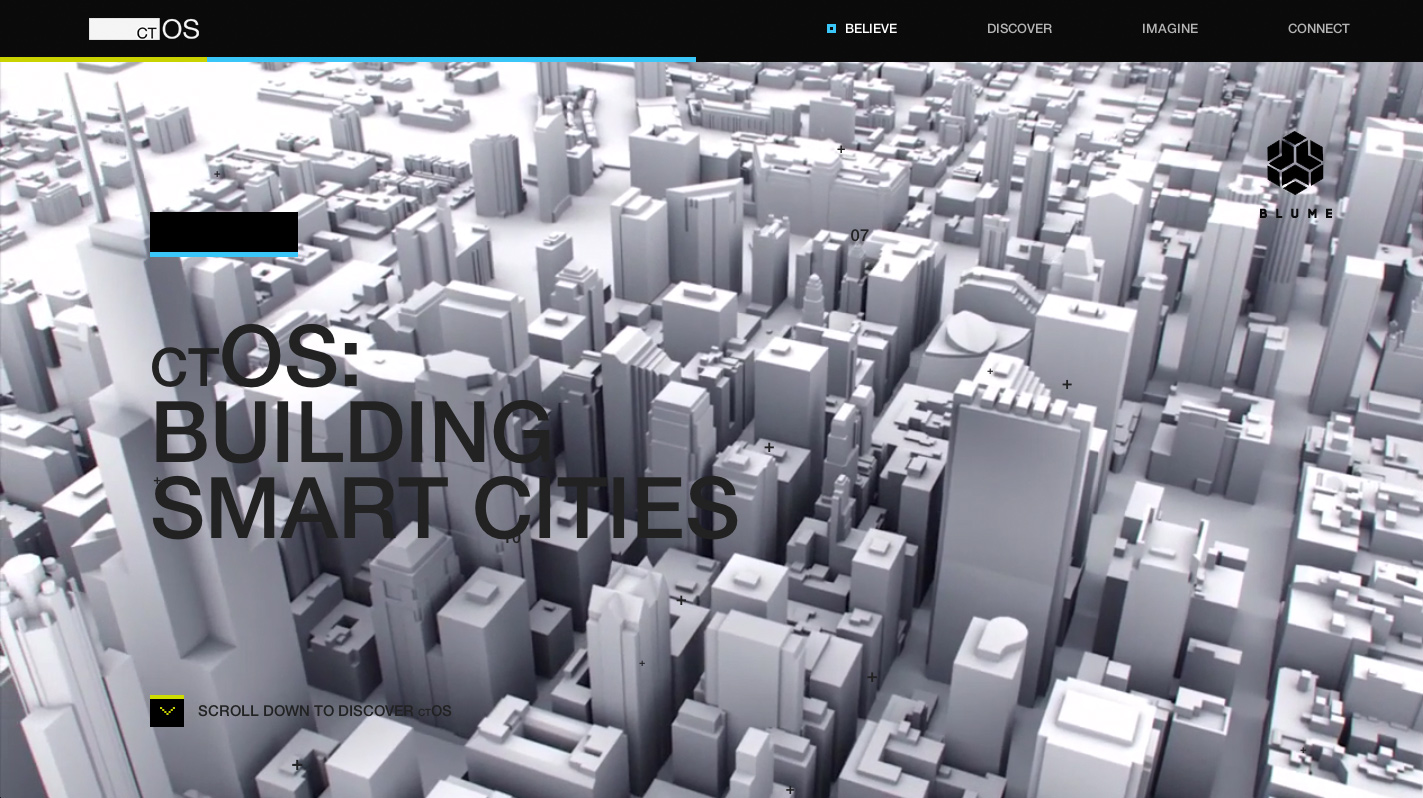
Task: Click the black box with blue underline
Action: pyautogui.click(x=224, y=233)
